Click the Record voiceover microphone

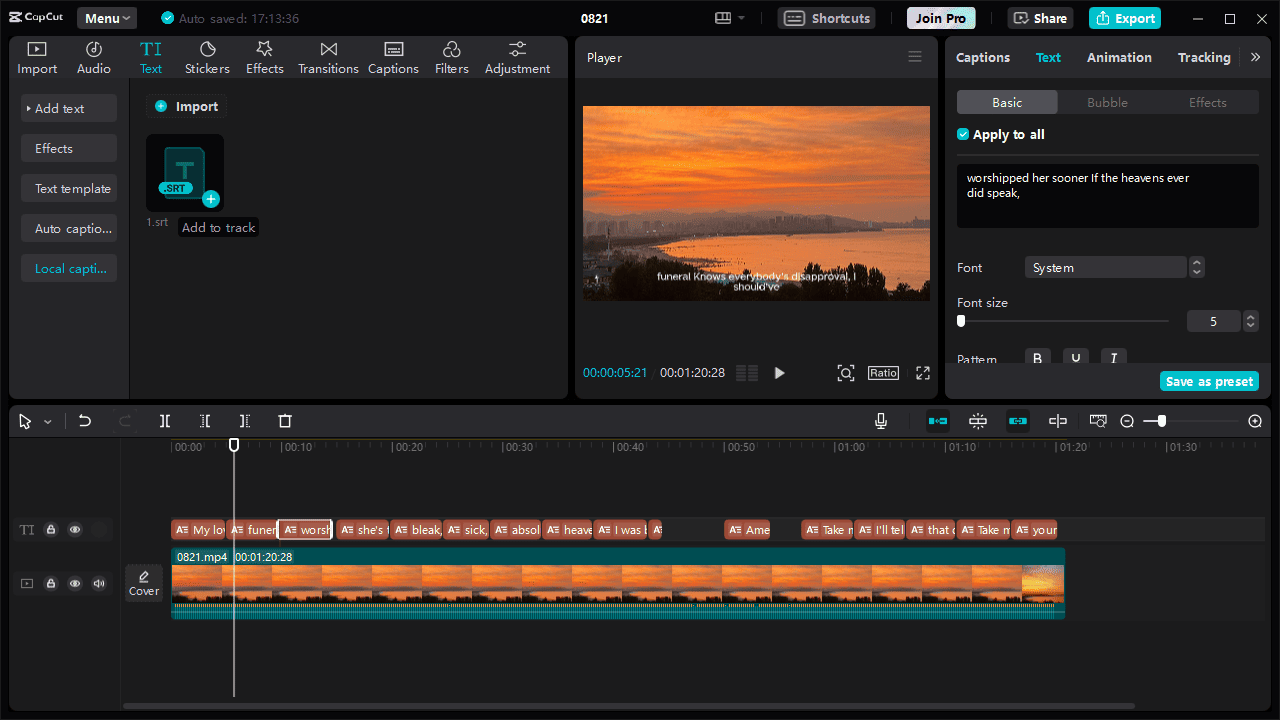(x=881, y=421)
